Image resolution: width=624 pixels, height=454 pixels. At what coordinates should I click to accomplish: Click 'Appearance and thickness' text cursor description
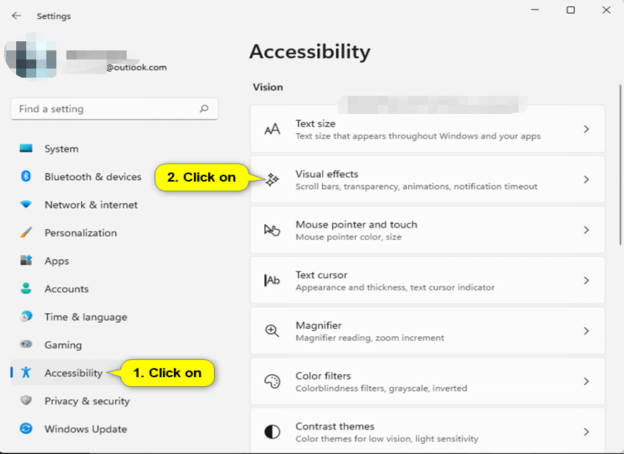pos(395,287)
